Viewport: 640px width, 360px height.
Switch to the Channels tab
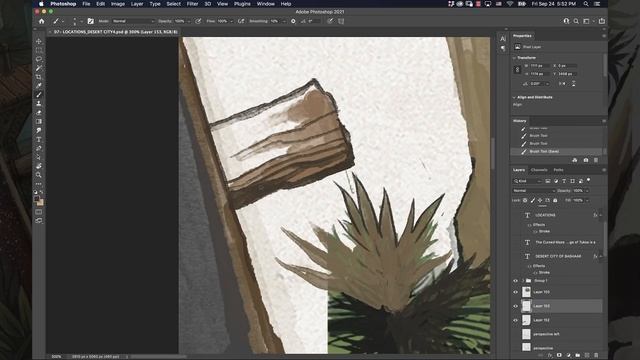539,170
